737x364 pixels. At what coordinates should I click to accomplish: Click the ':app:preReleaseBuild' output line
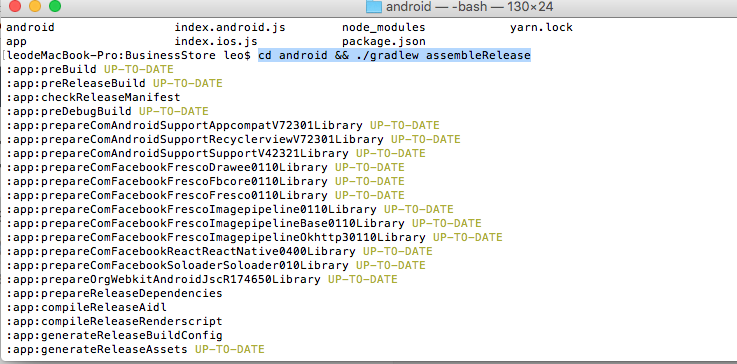(115, 84)
